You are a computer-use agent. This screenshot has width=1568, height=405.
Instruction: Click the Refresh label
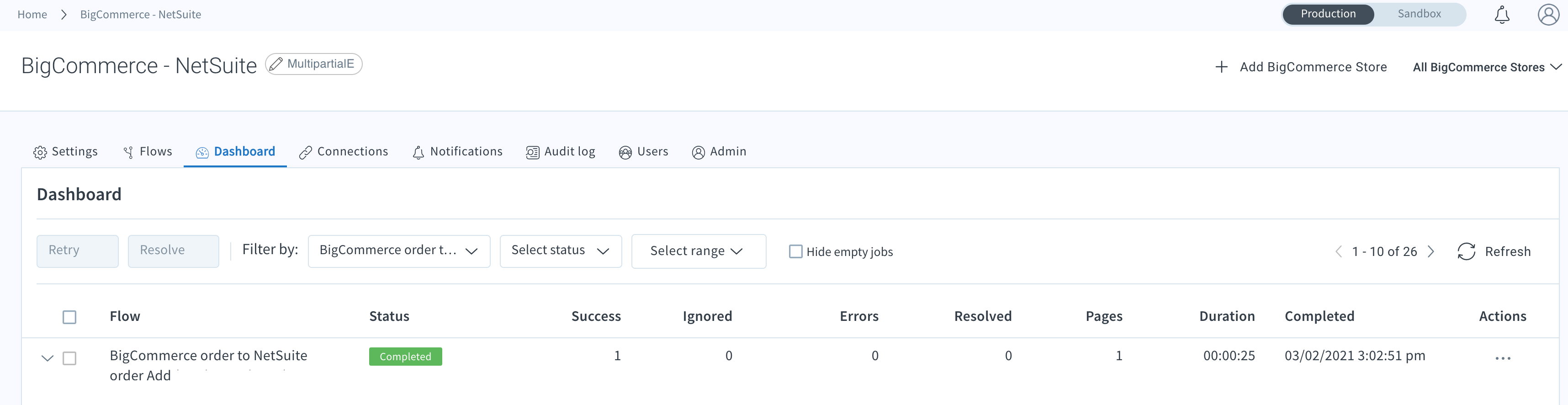coord(1507,251)
